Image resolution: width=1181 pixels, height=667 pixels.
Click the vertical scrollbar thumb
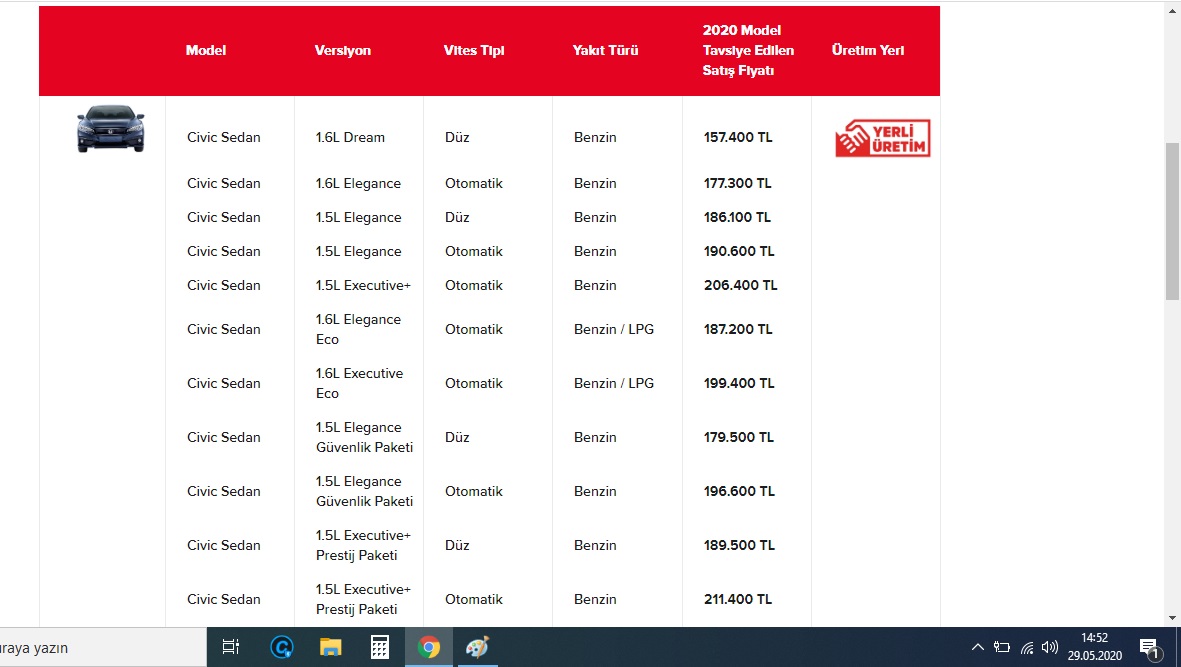pyautogui.click(x=1172, y=221)
